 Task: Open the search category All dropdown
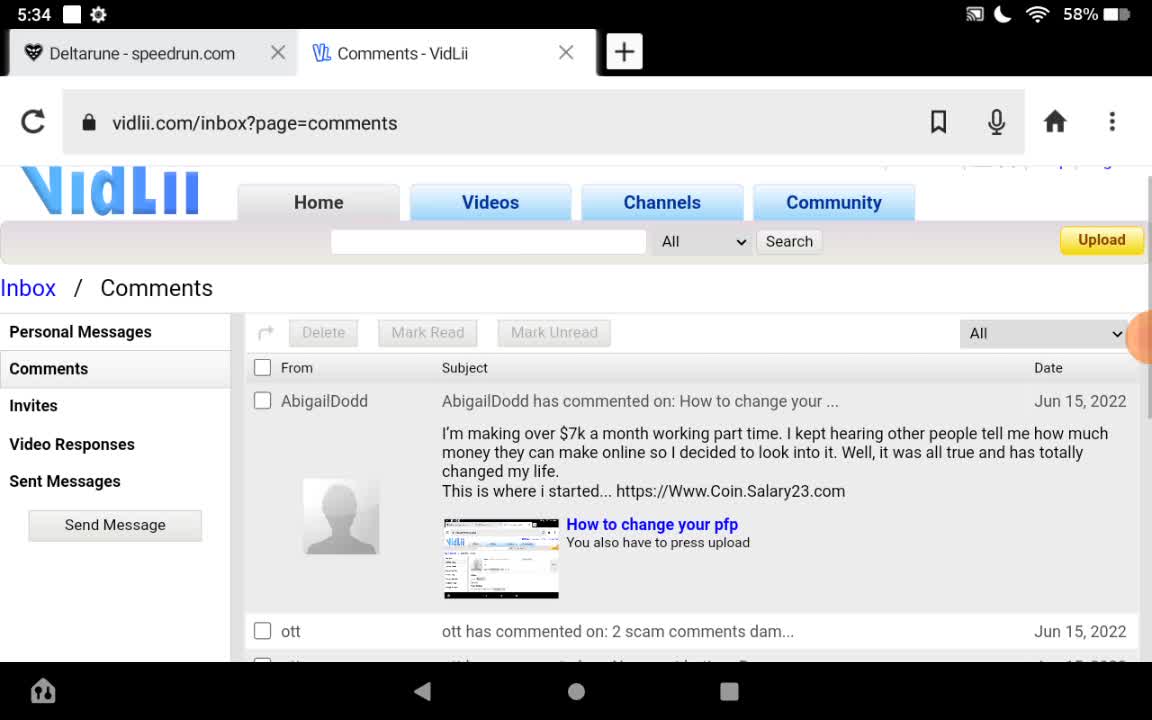coord(703,242)
